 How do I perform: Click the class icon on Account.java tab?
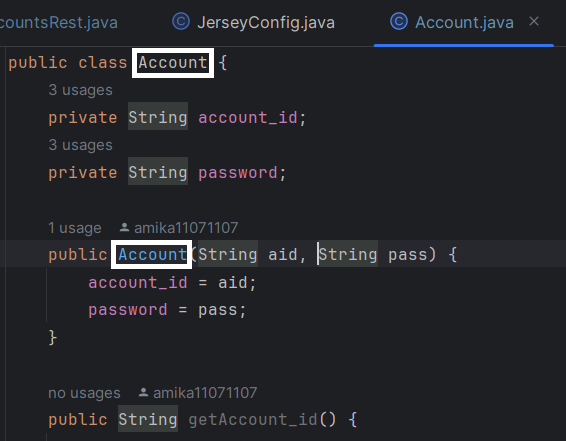(399, 21)
